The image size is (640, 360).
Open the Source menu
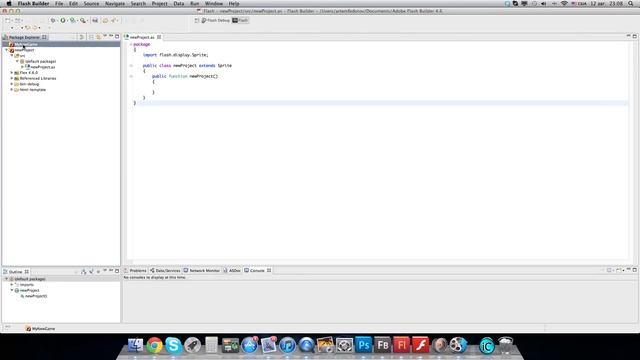pos(91,3)
